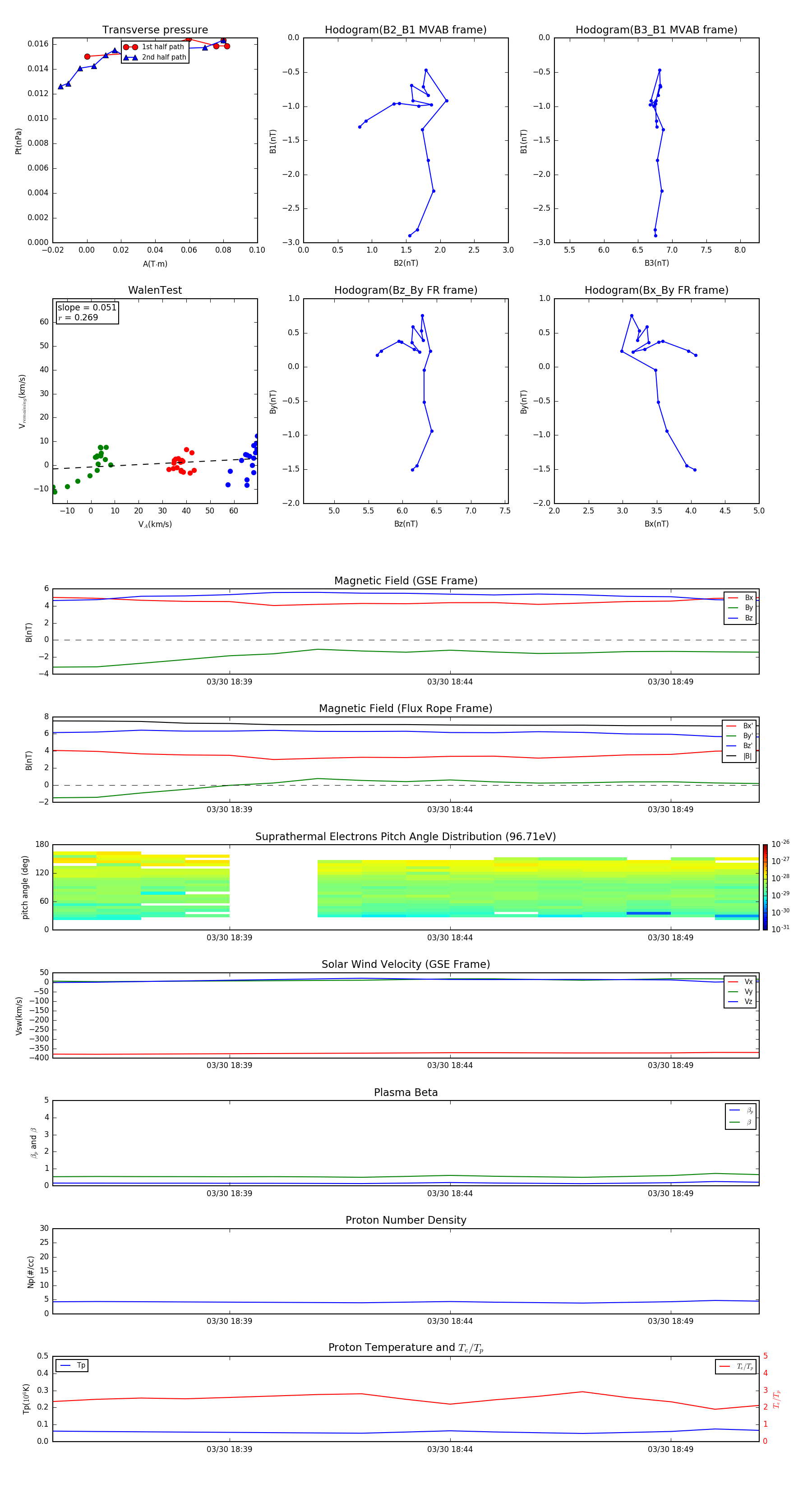Screen dimensions: 812x1489
Task: Click the "Bz(nT)" x-axis label
Action: 406,524
